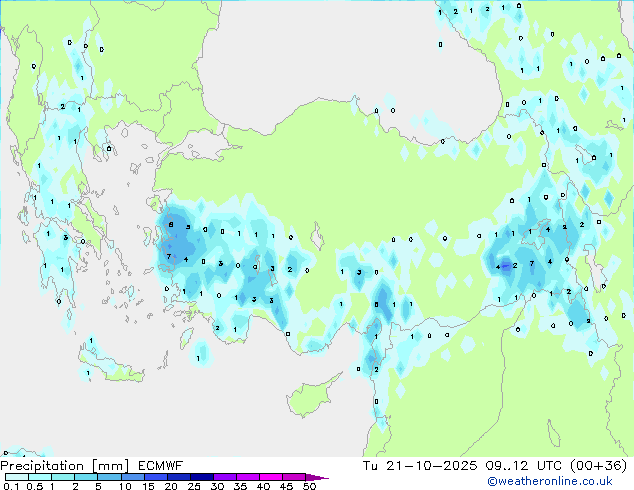Screen dimensions: 634x490
Task: Click the island of Cyprus on map
Action: [309, 398]
